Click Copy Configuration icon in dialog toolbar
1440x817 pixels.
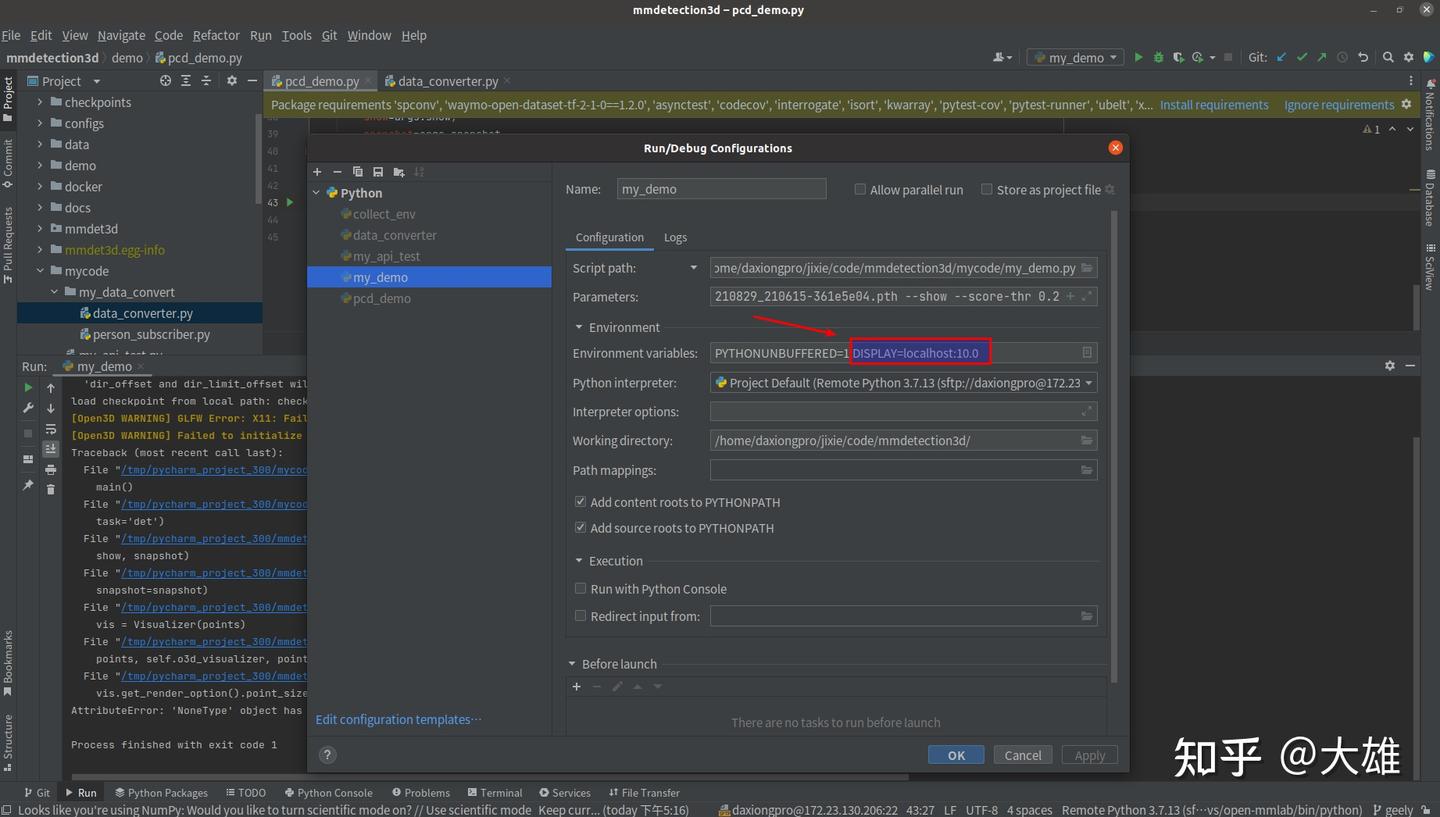click(x=357, y=172)
